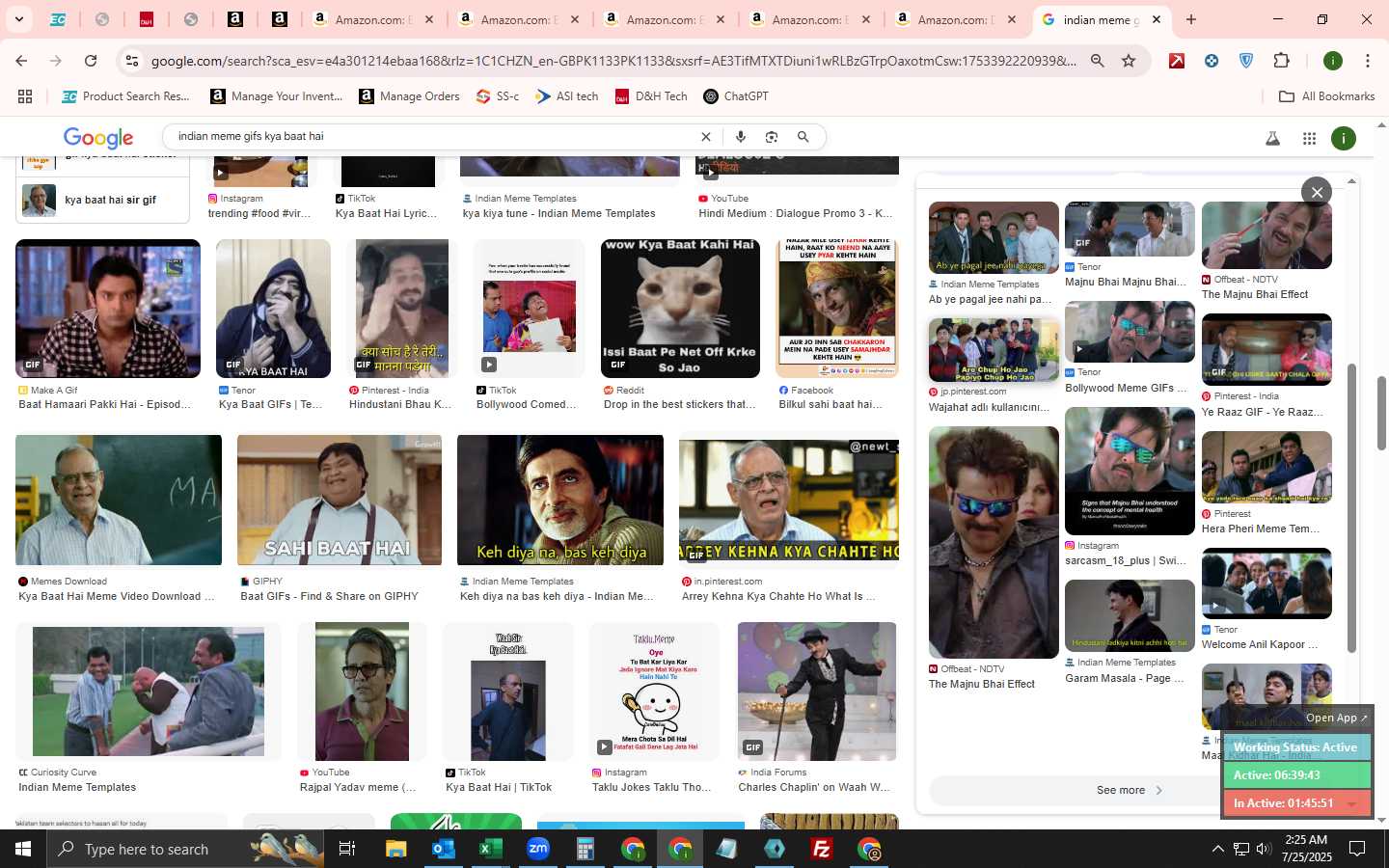This screenshot has height=868, width=1389.
Task: Close the image preview side panel
Action: pyautogui.click(x=1317, y=192)
